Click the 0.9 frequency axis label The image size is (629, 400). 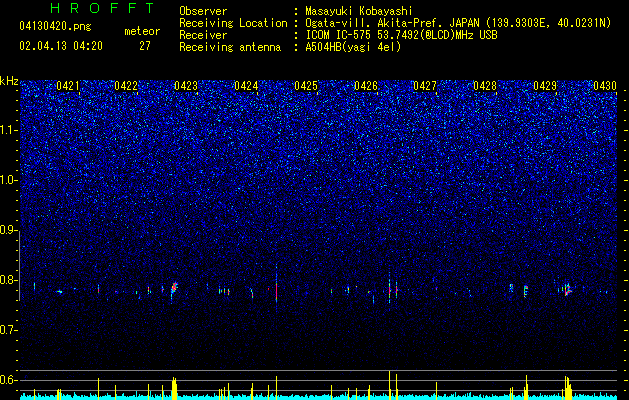tap(9, 230)
